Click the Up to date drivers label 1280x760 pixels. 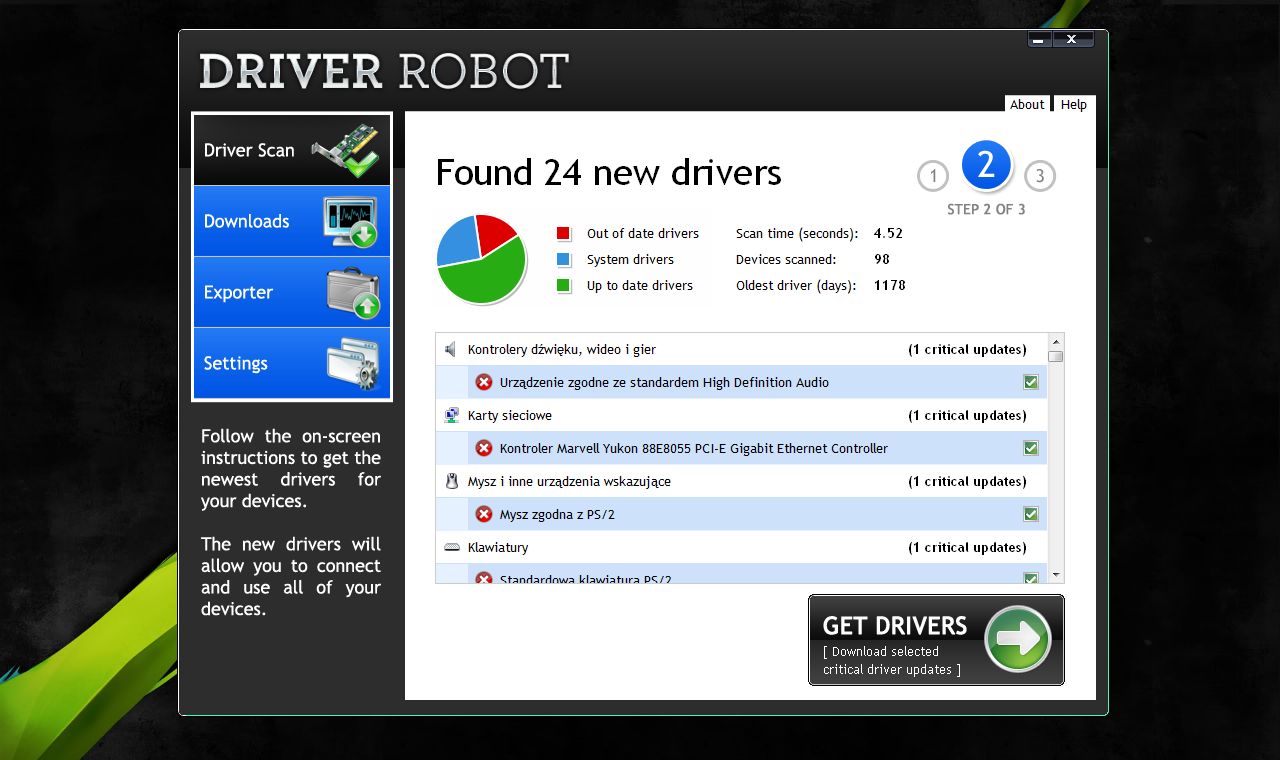click(640, 285)
